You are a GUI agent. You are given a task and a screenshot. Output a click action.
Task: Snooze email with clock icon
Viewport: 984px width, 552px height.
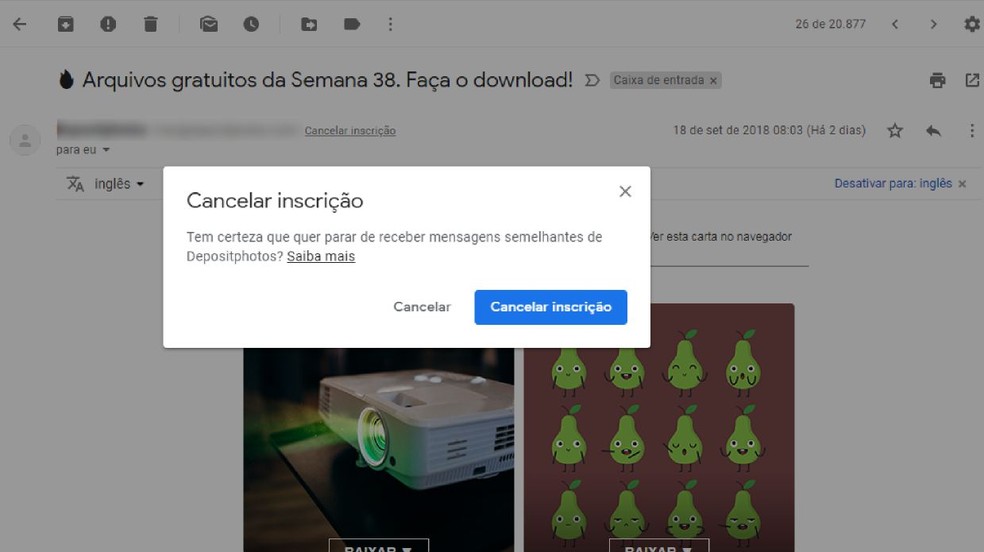(x=251, y=24)
